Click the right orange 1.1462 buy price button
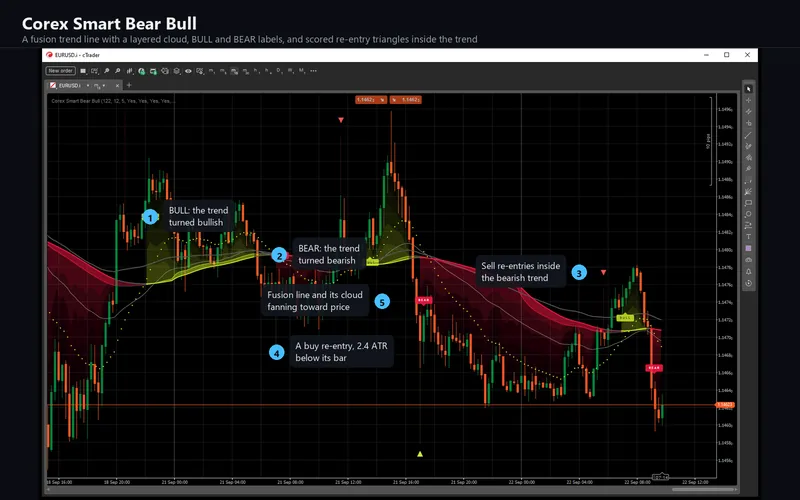The width and height of the screenshot is (800, 500). [x=406, y=99]
